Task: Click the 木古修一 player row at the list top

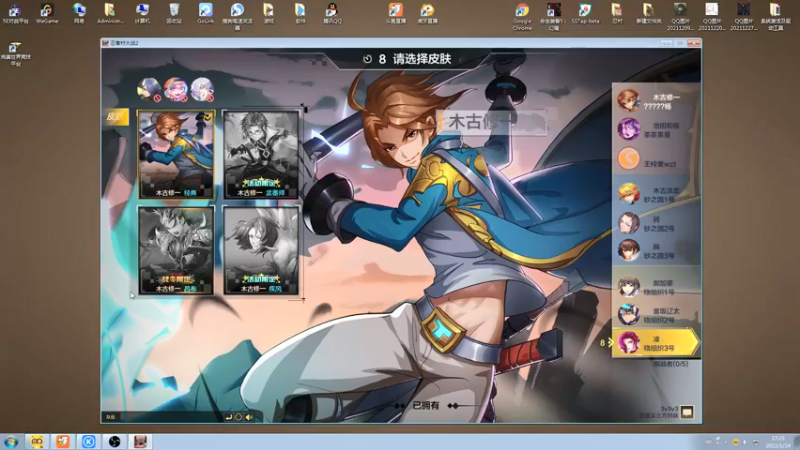Action: 656,101
